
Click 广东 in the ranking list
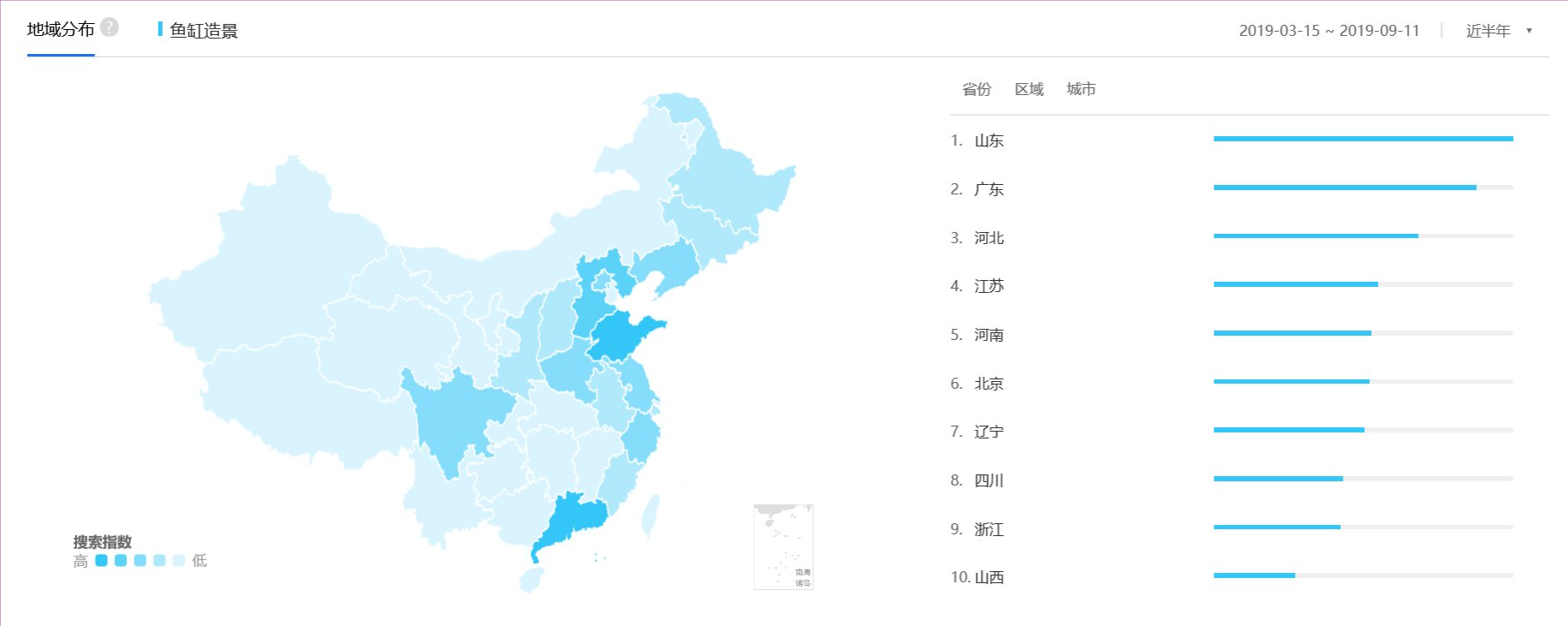(x=989, y=189)
